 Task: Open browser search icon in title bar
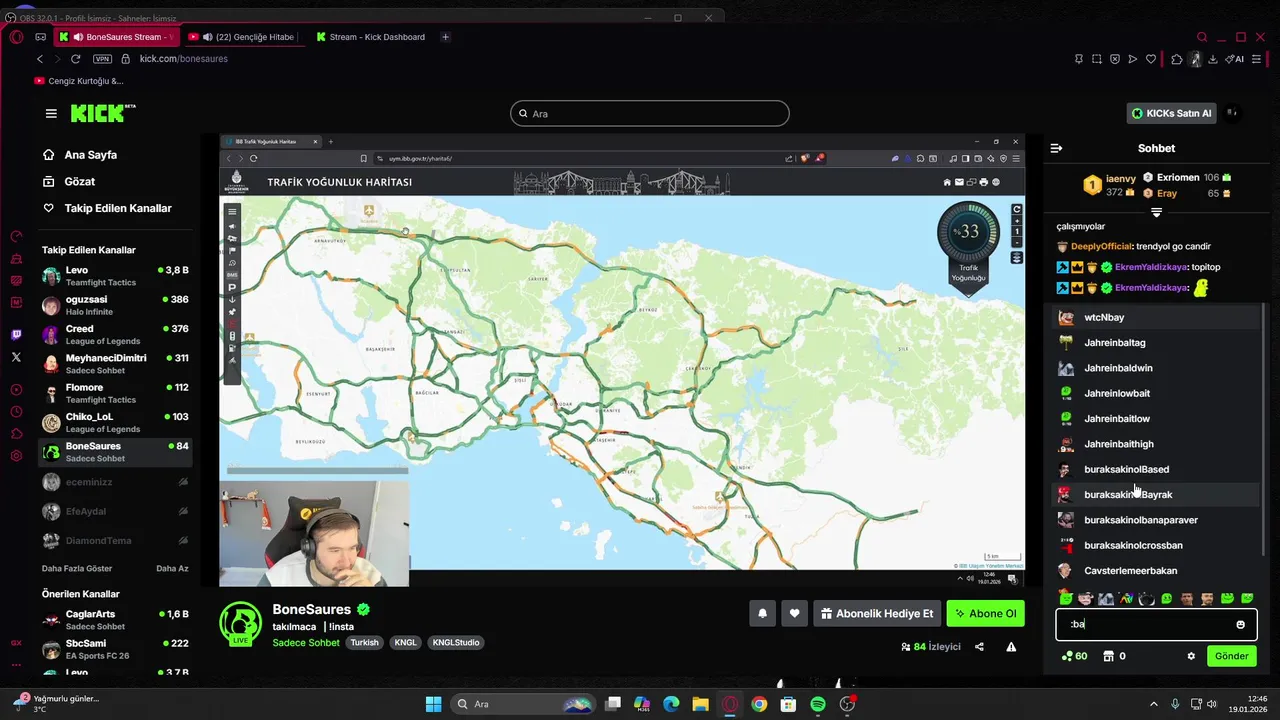pyautogui.click(x=1202, y=37)
